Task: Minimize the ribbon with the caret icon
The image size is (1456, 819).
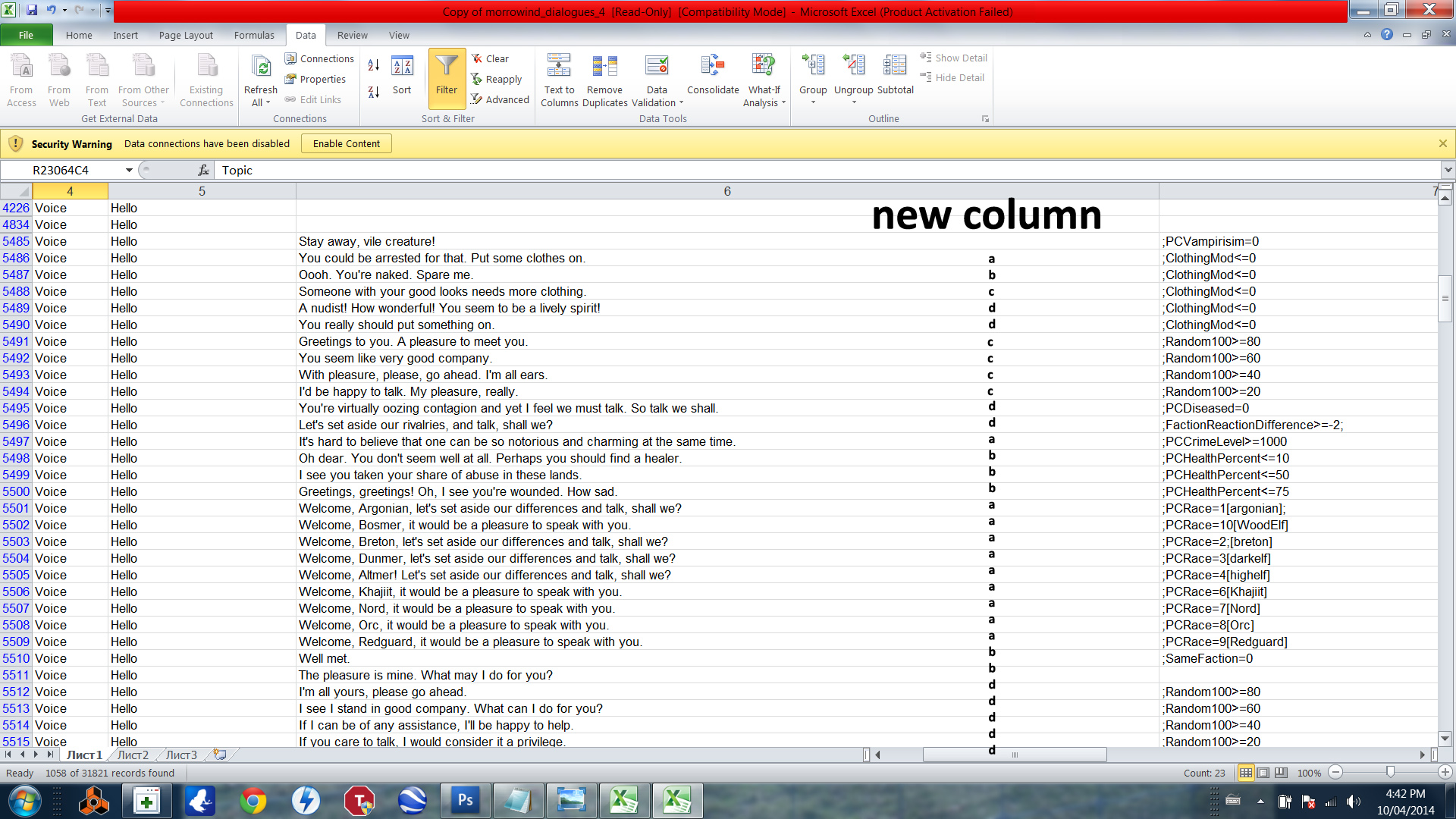Action: coord(1367,35)
